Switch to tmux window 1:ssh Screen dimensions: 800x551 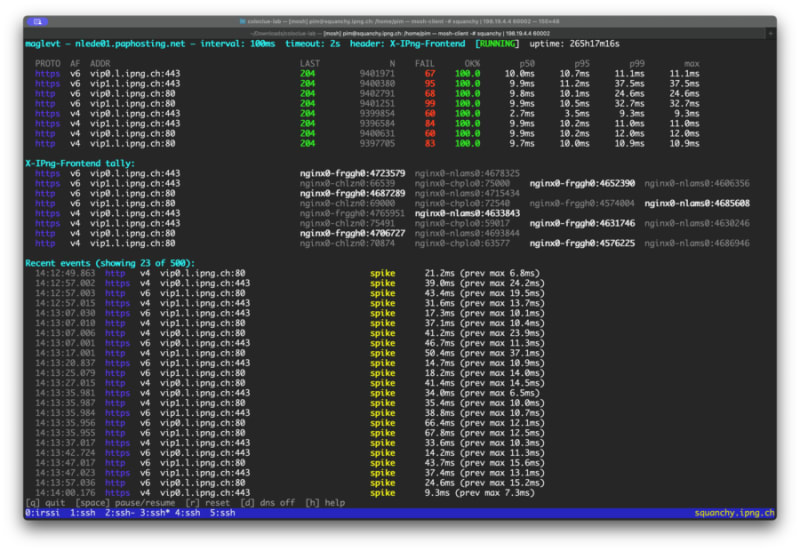83,513
